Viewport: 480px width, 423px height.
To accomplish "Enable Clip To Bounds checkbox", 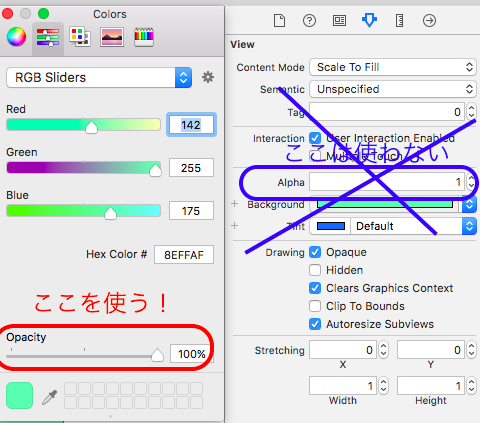I will (x=315, y=306).
